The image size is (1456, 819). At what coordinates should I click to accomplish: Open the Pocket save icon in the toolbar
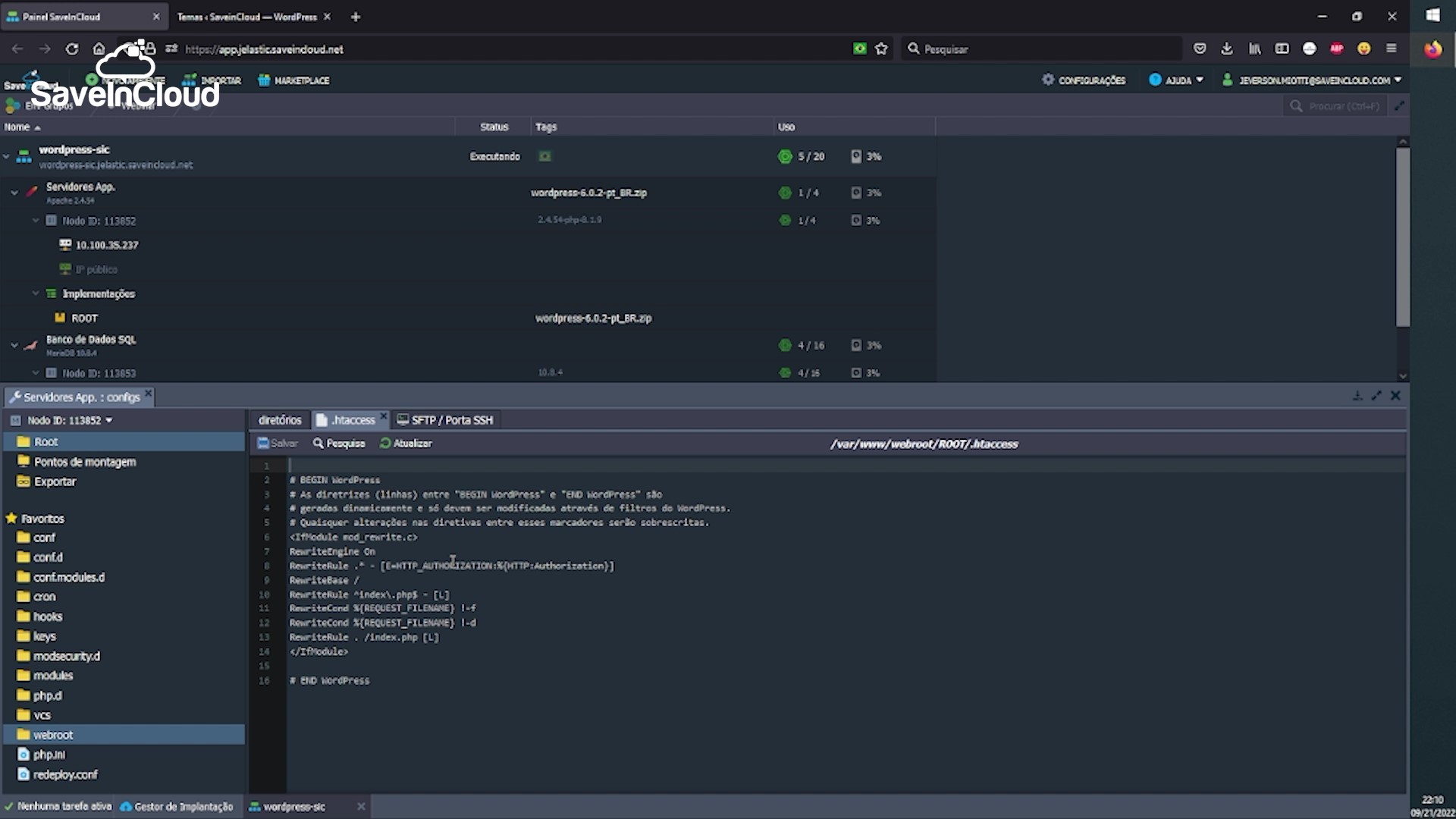click(1200, 49)
